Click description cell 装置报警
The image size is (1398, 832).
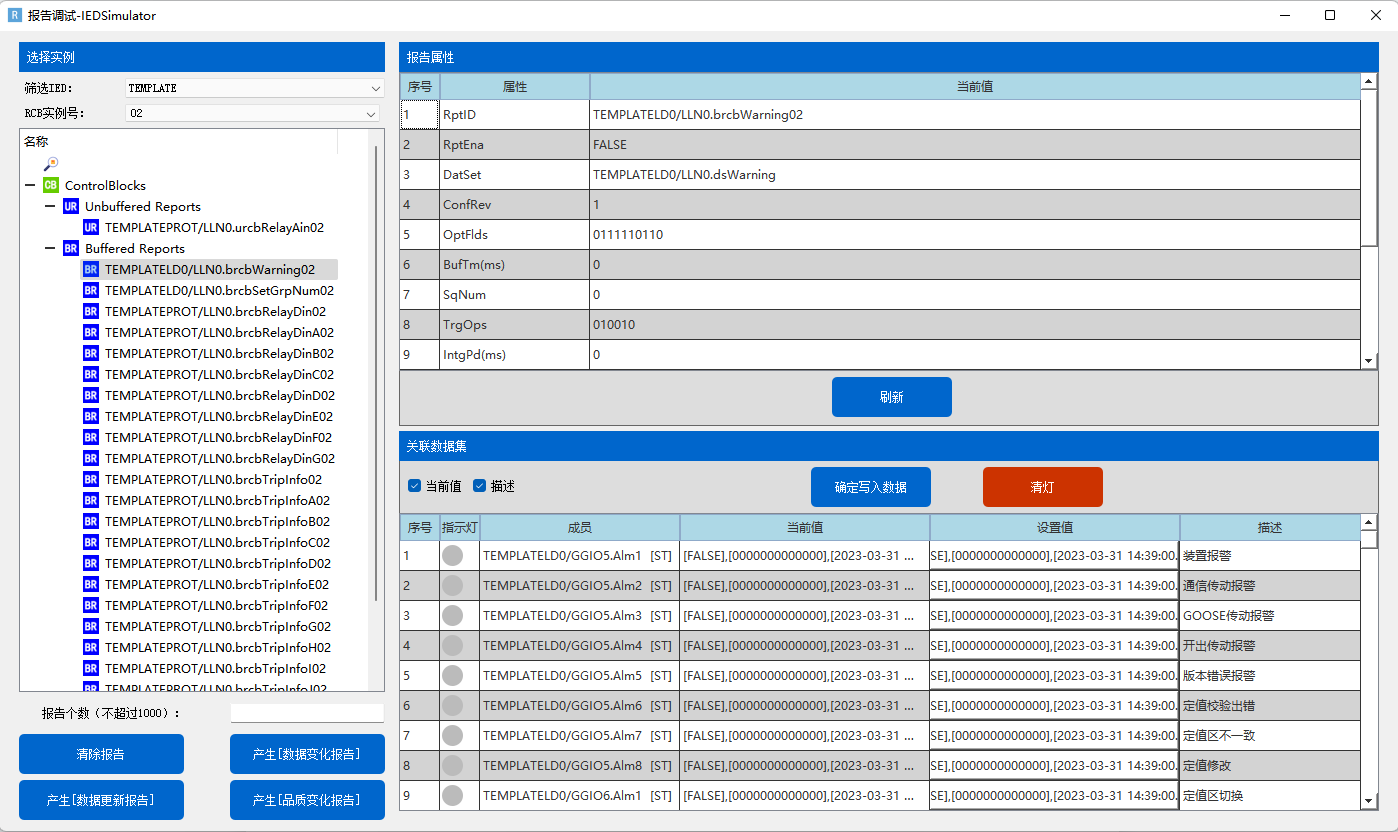1270,555
